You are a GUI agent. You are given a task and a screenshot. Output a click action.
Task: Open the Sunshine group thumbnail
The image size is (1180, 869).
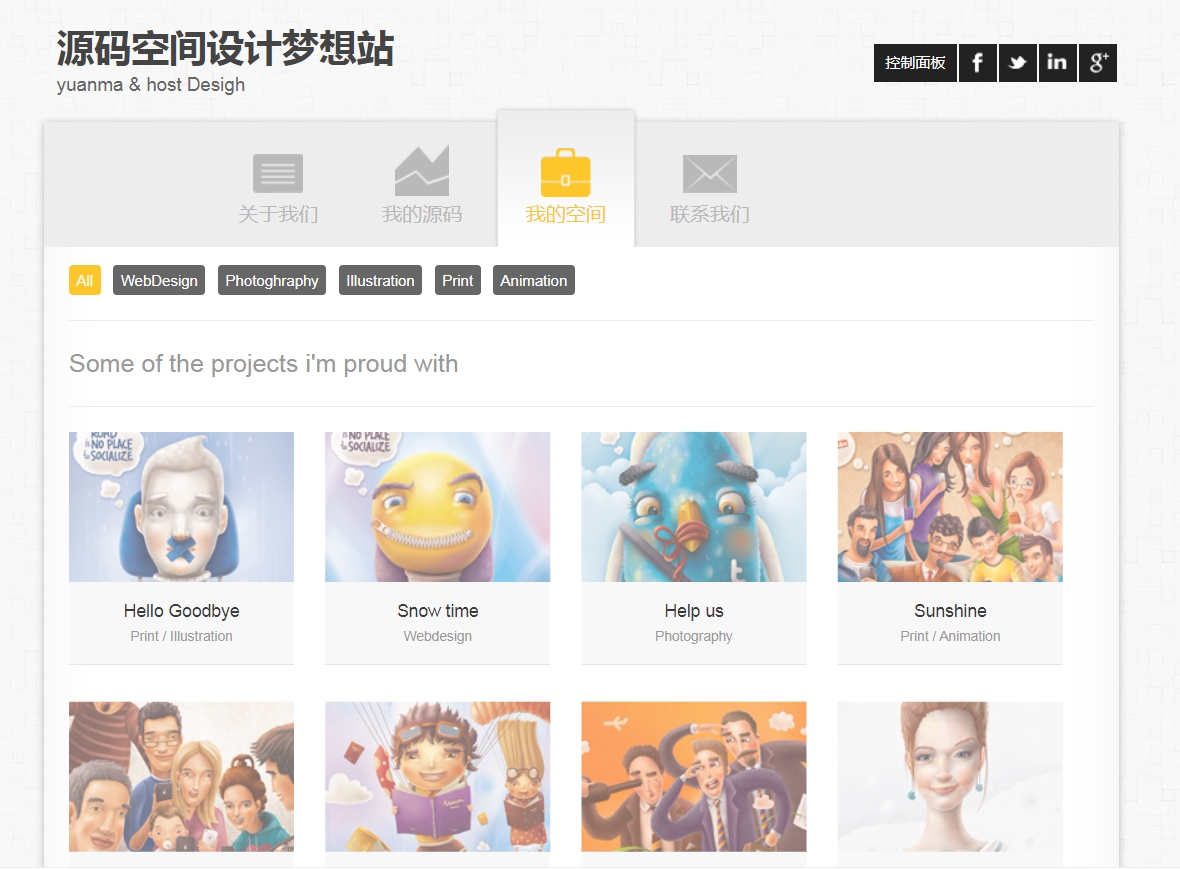pos(950,506)
